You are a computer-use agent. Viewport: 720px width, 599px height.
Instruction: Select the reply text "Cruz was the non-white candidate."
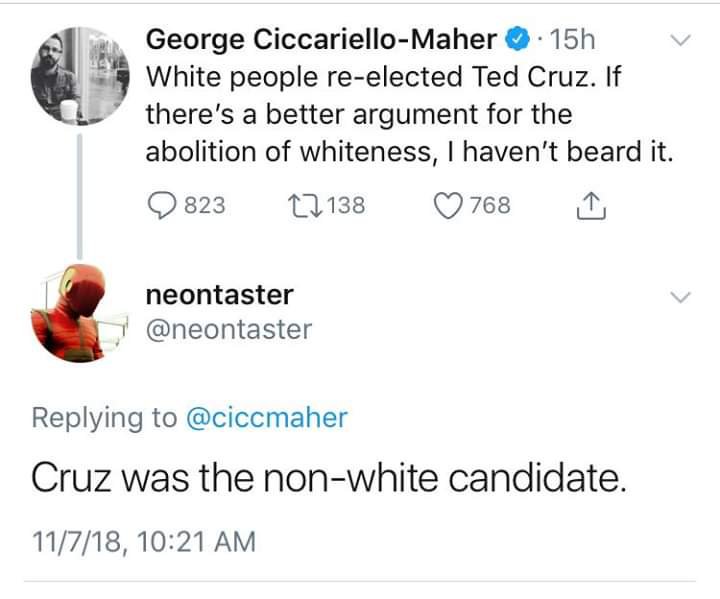(329, 477)
